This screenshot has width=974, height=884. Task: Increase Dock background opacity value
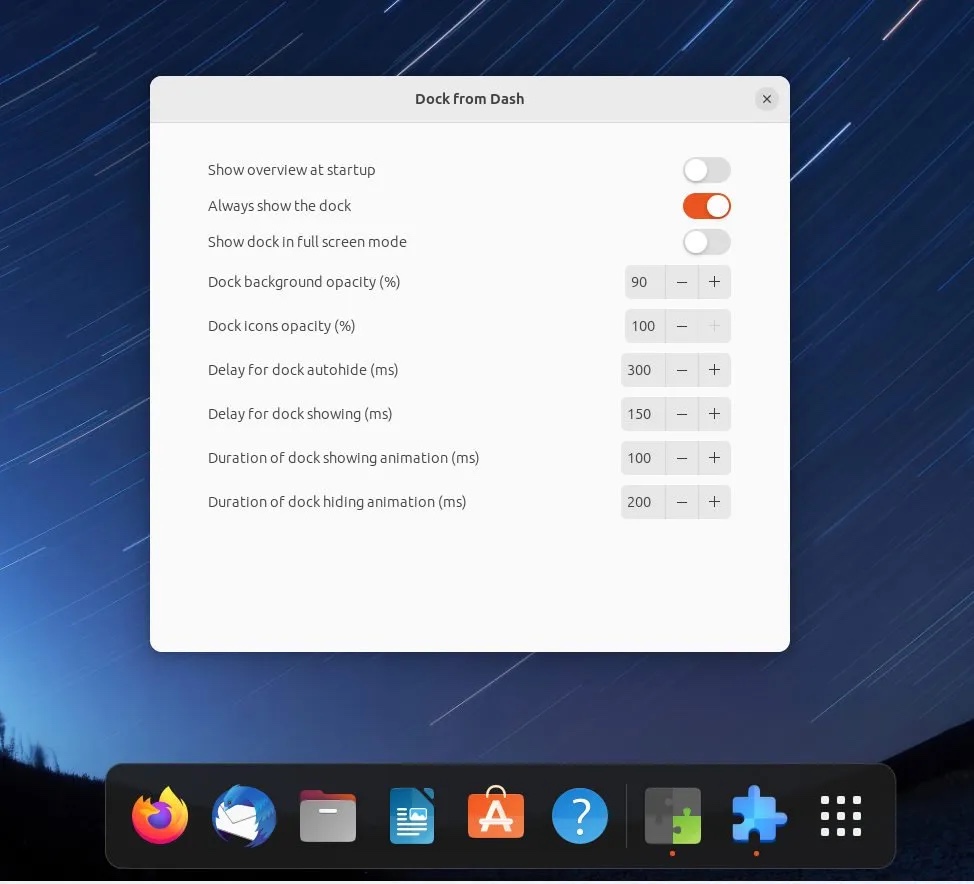[x=714, y=282]
